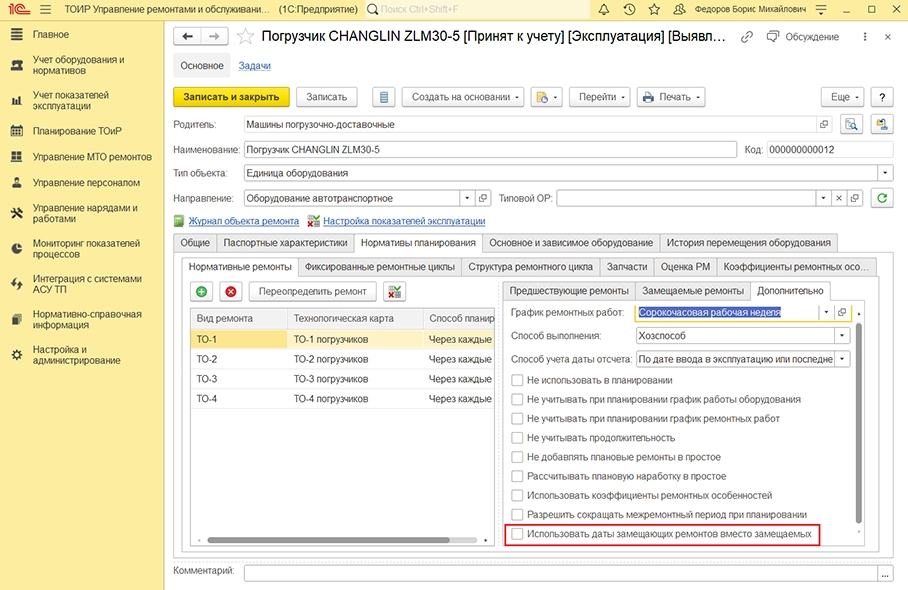Click horizontal scrollbar under repairs table
This screenshot has width=908, height=590.
click(330, 540)
